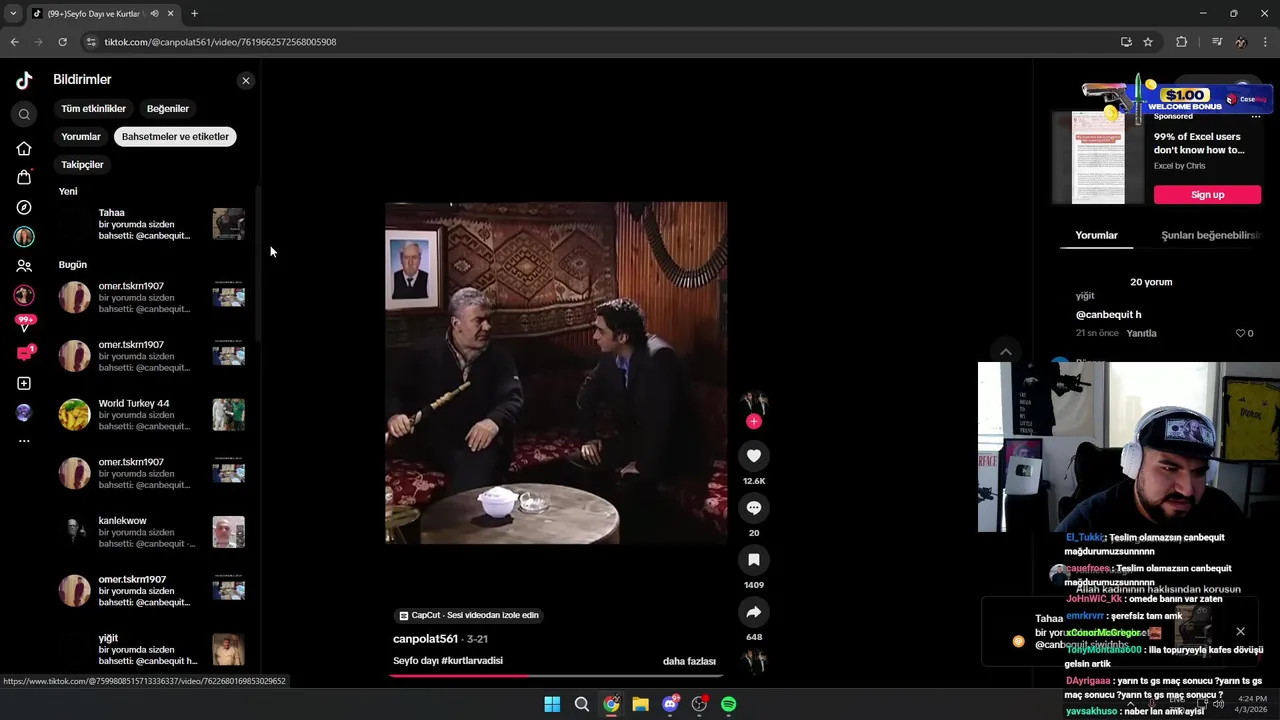Open the tab search dropdown arrow

coord(12,14)
